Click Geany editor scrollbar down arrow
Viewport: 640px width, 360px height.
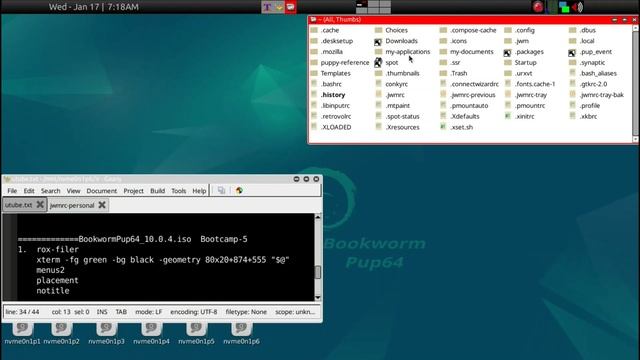318,298
